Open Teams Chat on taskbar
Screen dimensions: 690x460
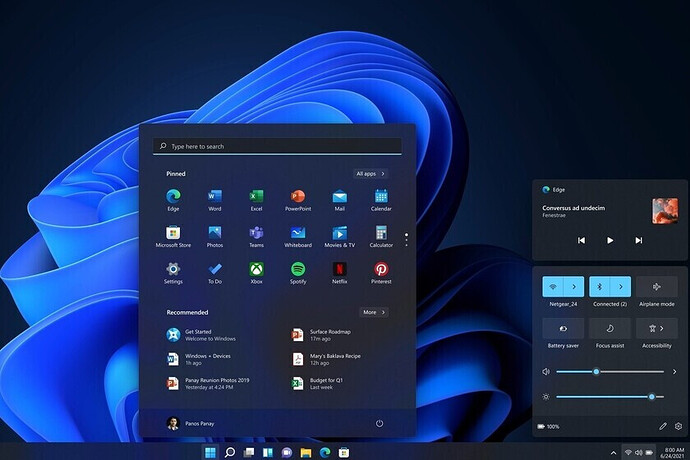[287, 452]
